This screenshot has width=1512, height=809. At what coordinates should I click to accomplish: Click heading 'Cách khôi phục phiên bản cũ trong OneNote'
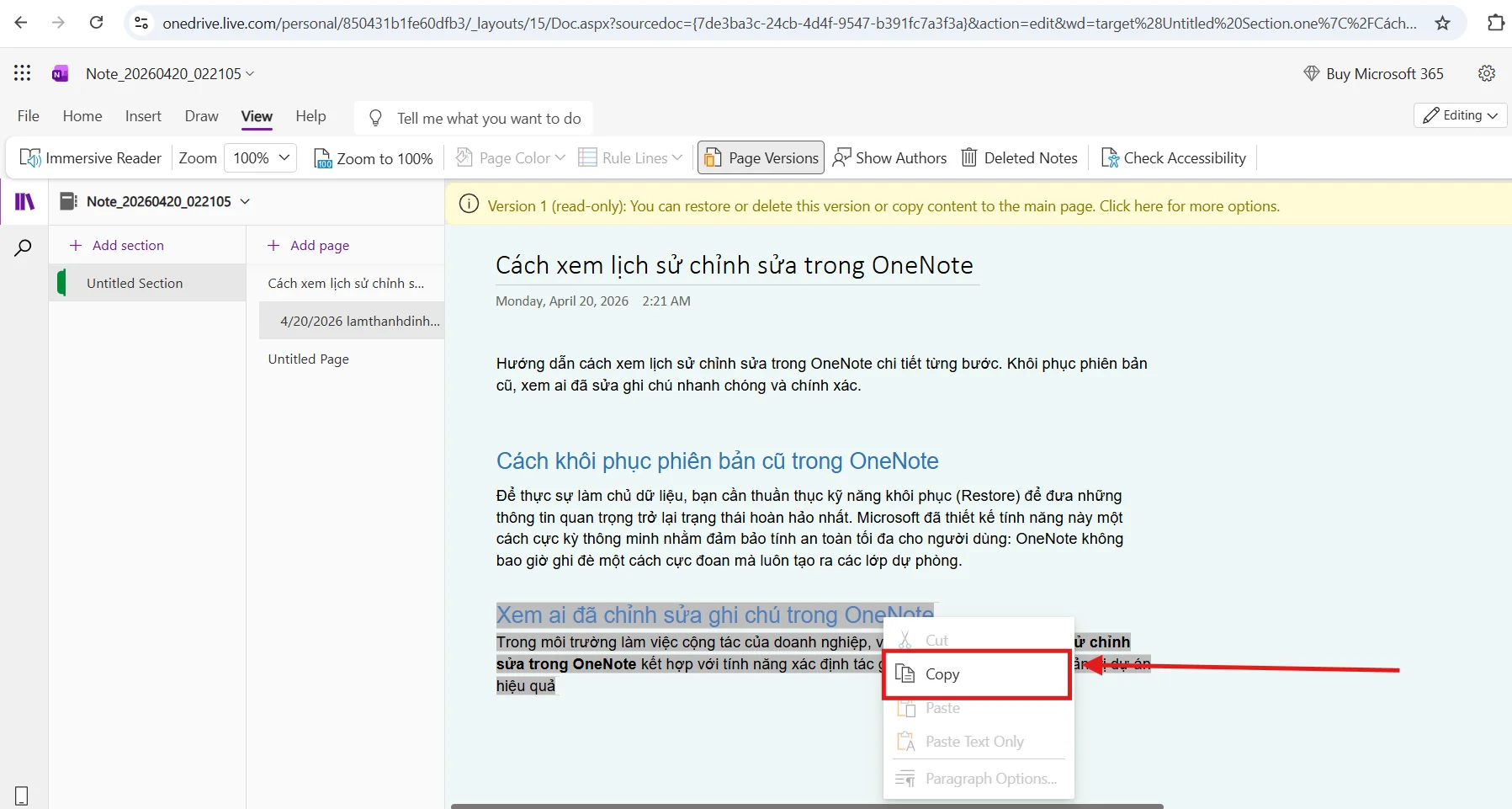717,460
